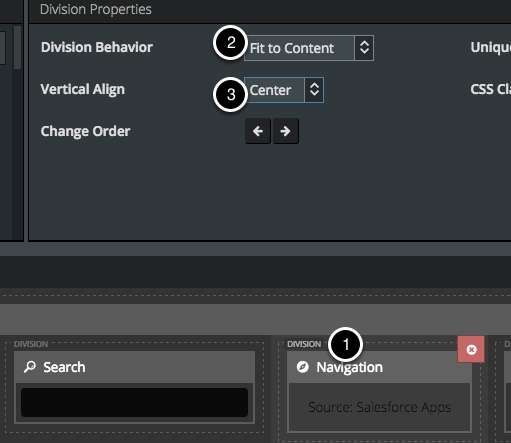The image size is (511, 443).
Task: Click the DIVISION label above Search
Action: (x=31, y=344)
